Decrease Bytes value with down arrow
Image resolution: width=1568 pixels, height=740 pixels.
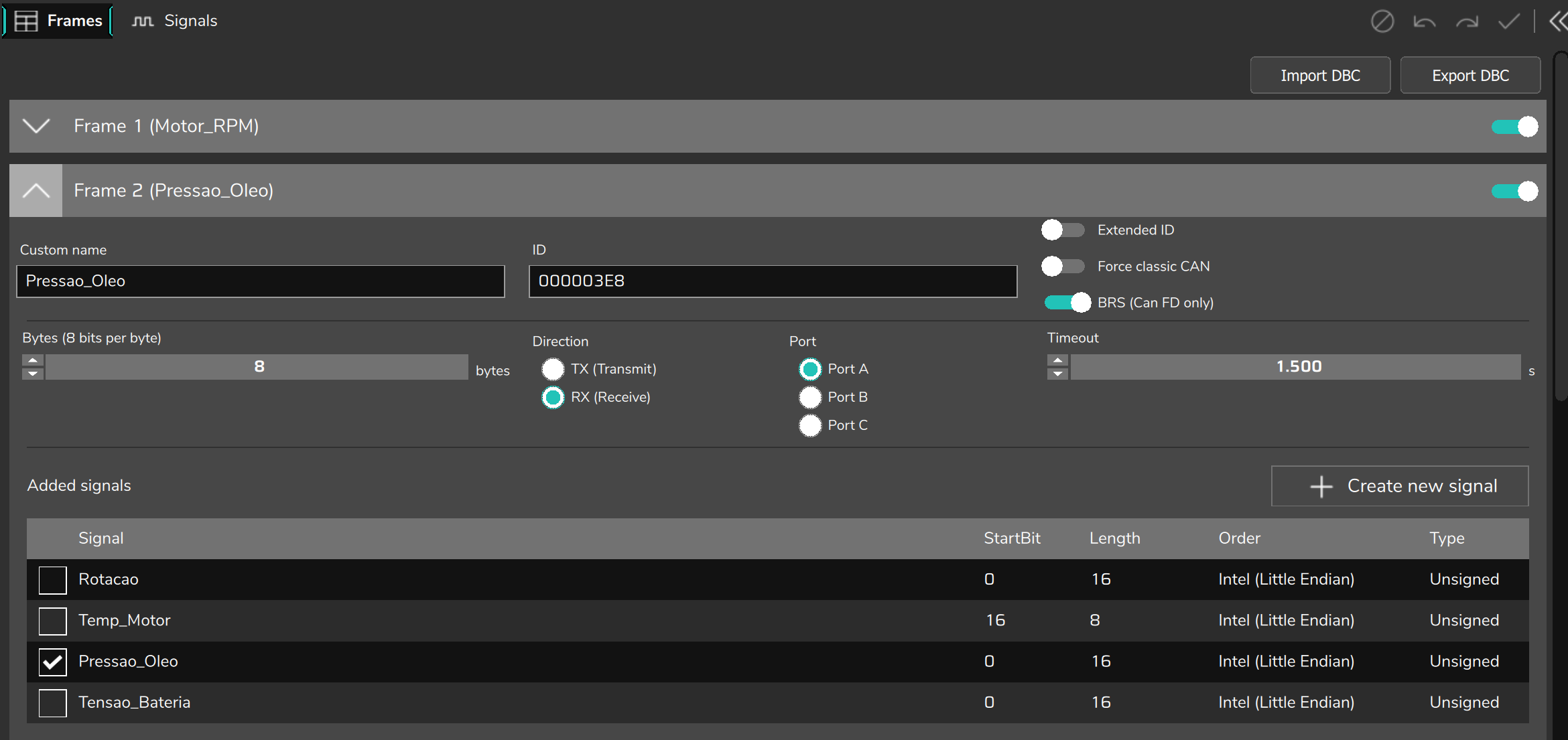pos(32,374)
